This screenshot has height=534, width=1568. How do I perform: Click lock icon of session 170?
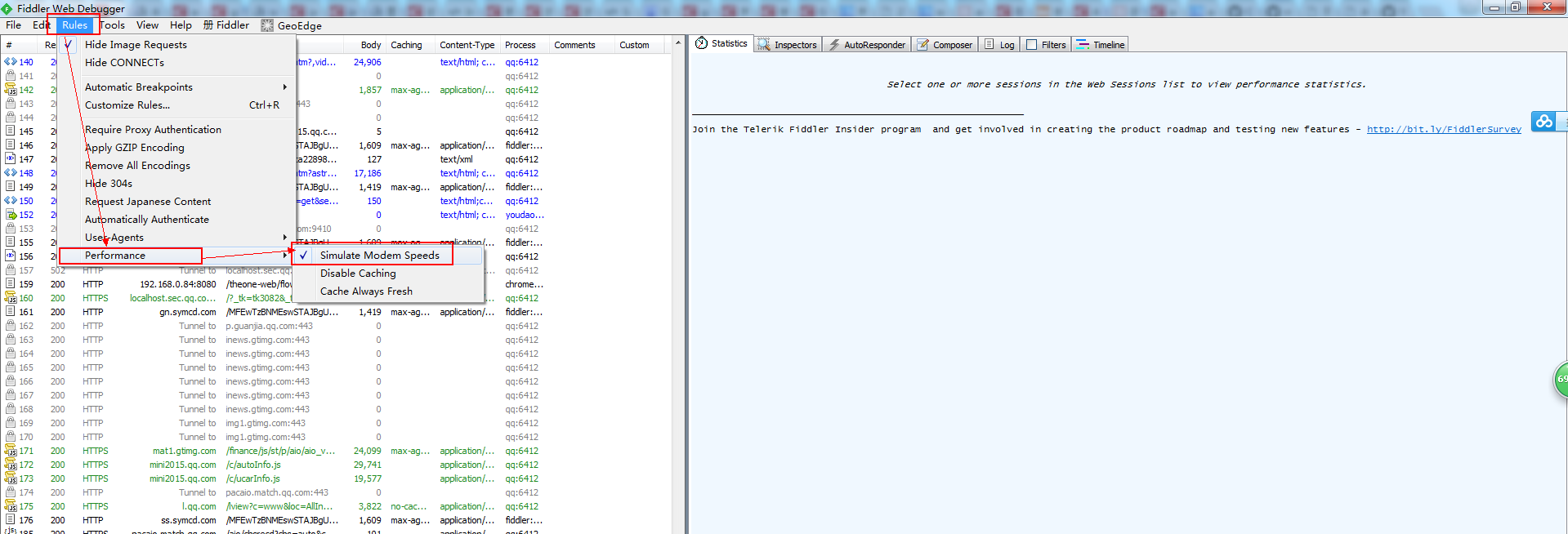tap(11, 437)
